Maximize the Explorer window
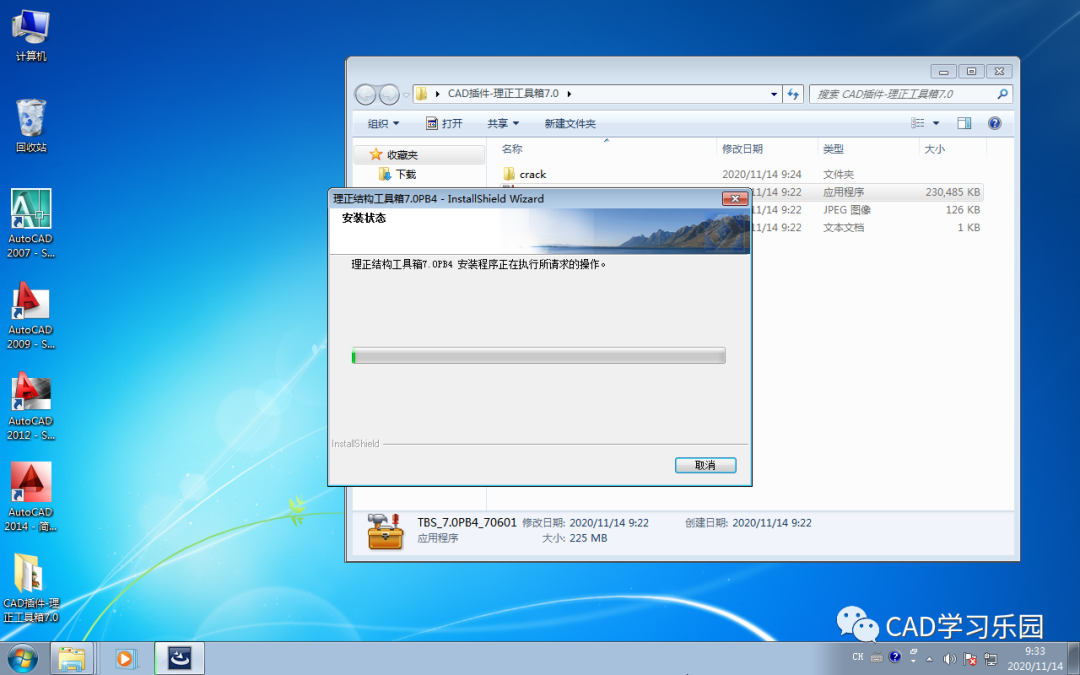 971,71
